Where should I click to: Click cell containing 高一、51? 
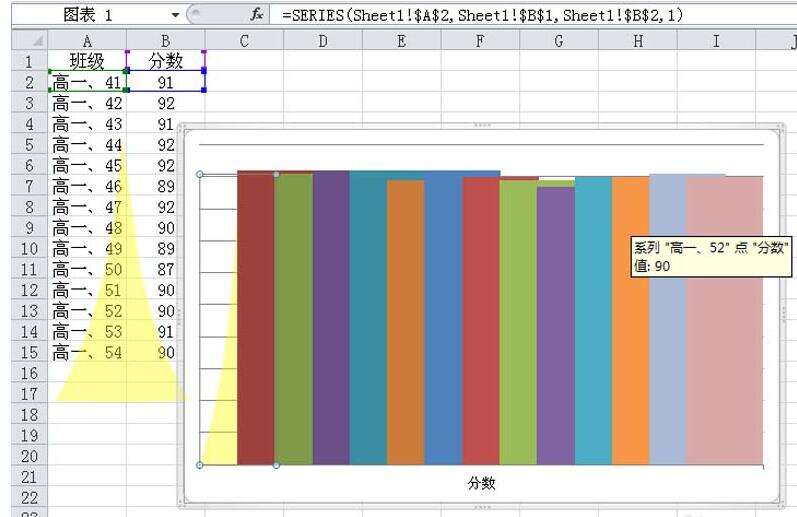pyautogui.click(x=87, y=290)
